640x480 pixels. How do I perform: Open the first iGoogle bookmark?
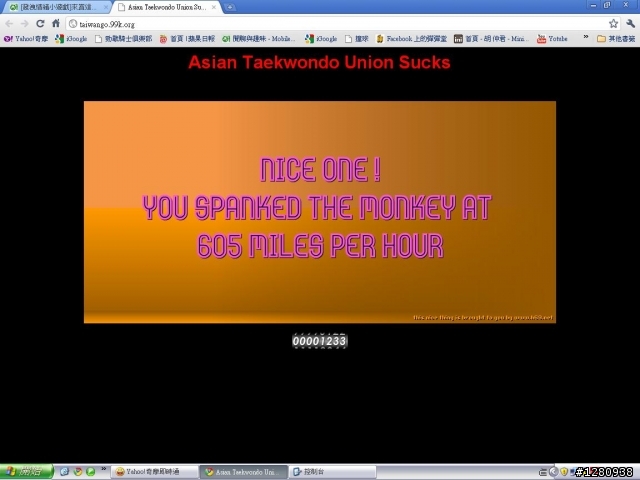coord(71,39)
